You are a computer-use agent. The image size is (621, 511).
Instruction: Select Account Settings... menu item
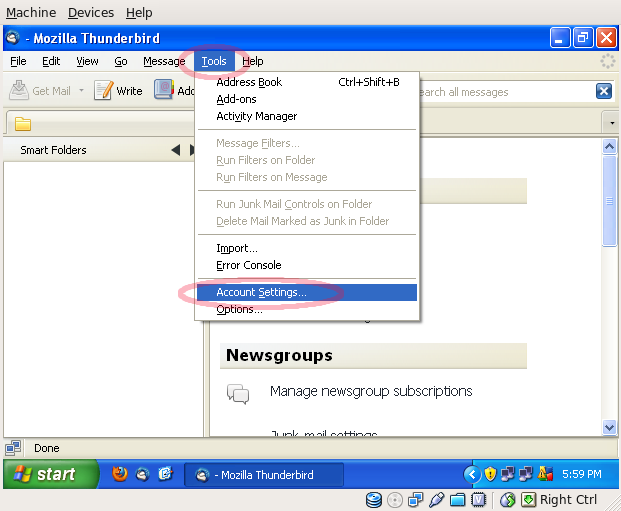tap(307, 292)
